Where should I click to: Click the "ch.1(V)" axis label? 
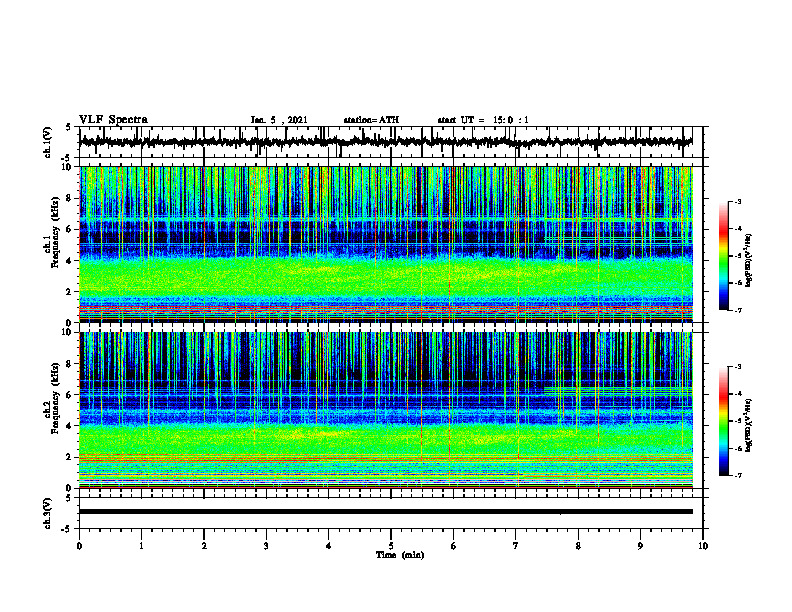48,142
